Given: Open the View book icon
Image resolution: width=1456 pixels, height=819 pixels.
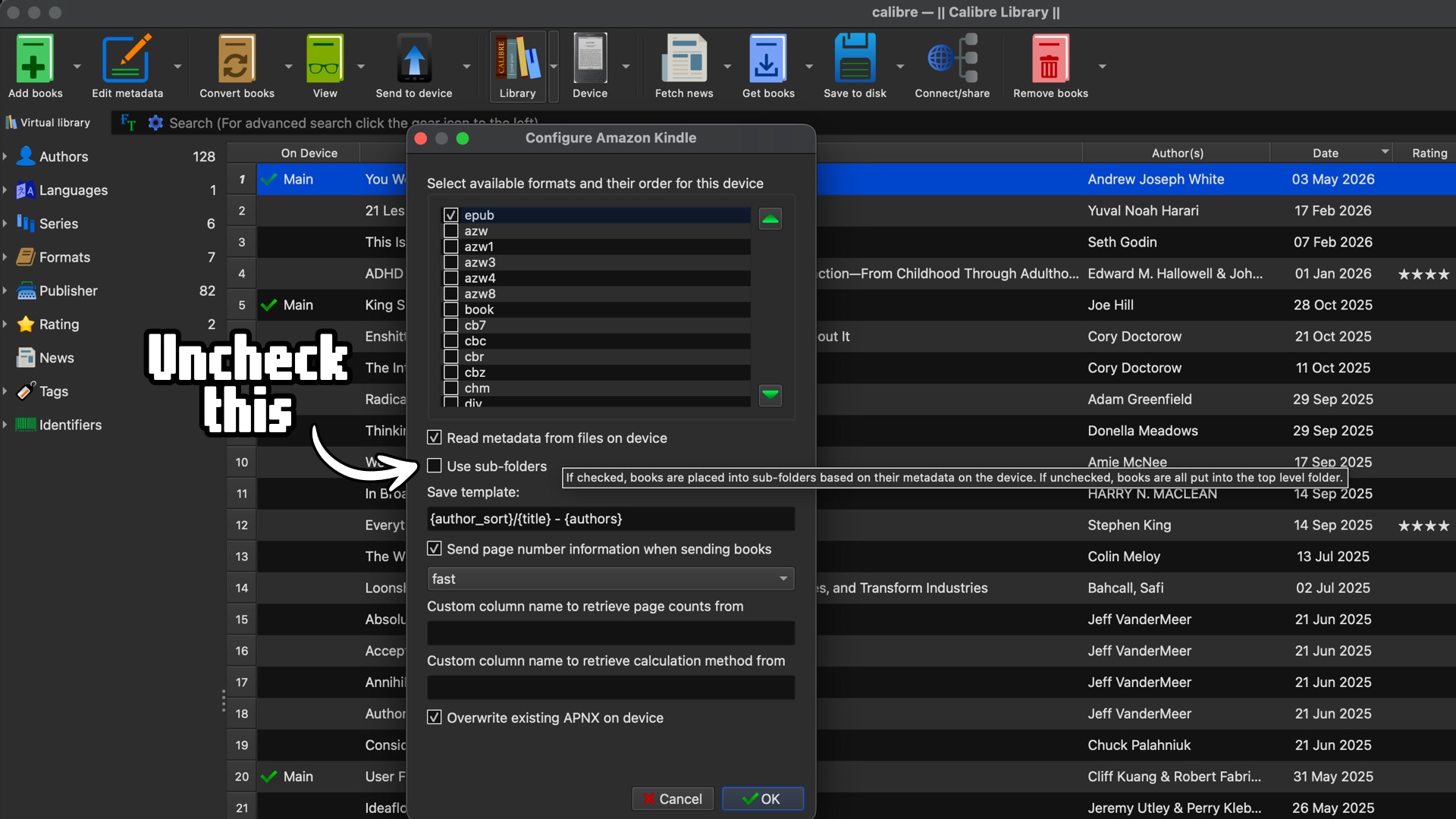Looking at the screenshot, I should (325, 58).
